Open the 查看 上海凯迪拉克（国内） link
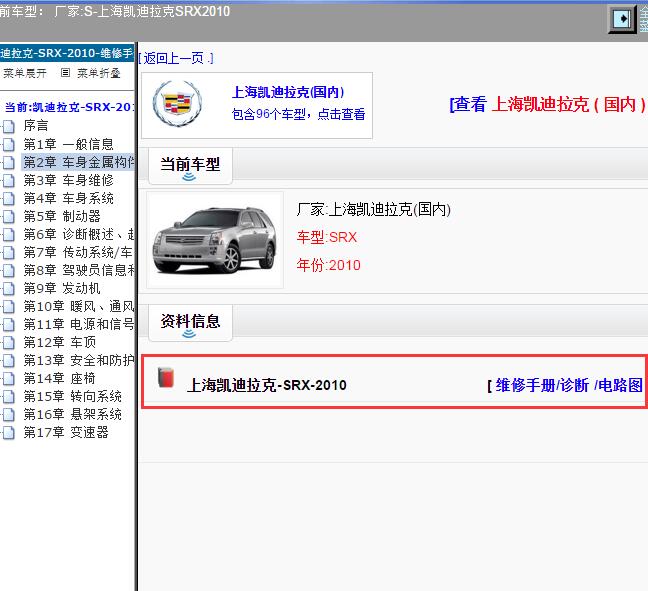Screen dimensions: 648x591 [548, 104]
